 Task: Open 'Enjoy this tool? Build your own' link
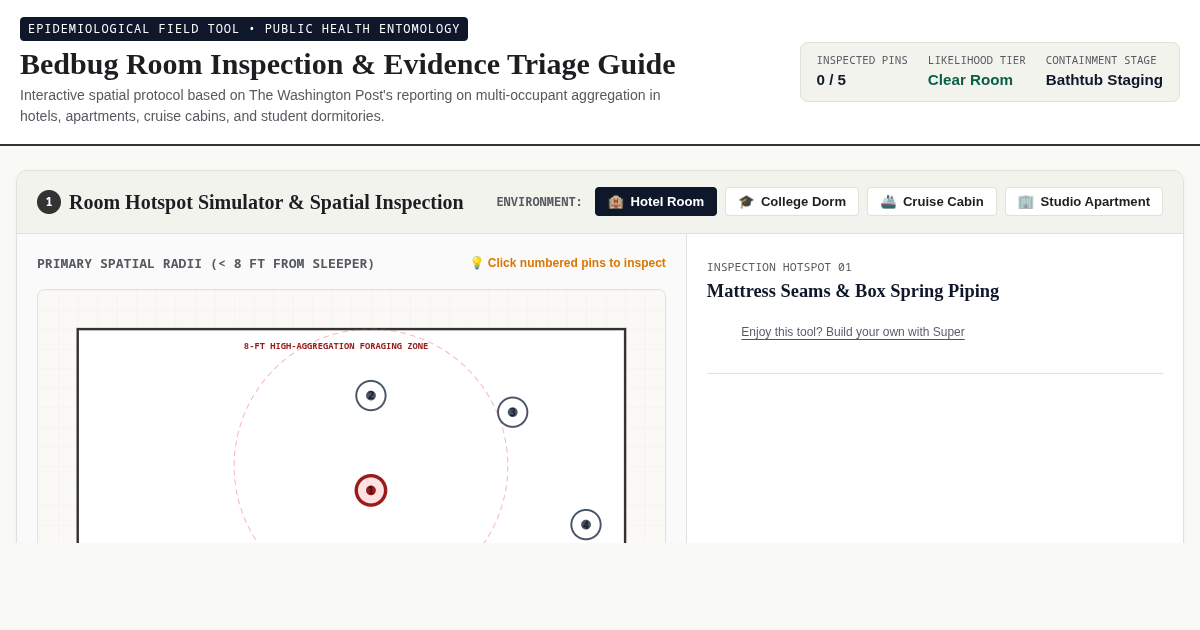tap(853, 332)
